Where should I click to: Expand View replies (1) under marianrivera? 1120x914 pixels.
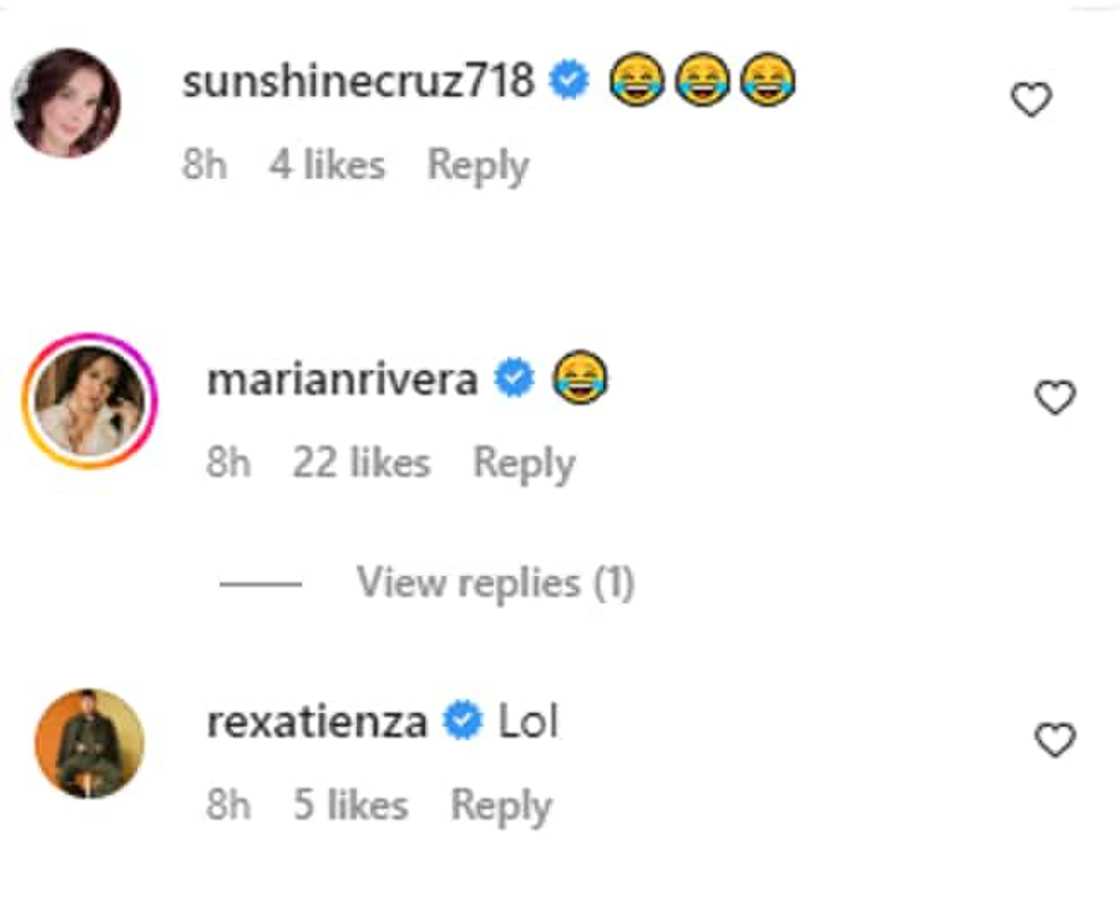495,583
